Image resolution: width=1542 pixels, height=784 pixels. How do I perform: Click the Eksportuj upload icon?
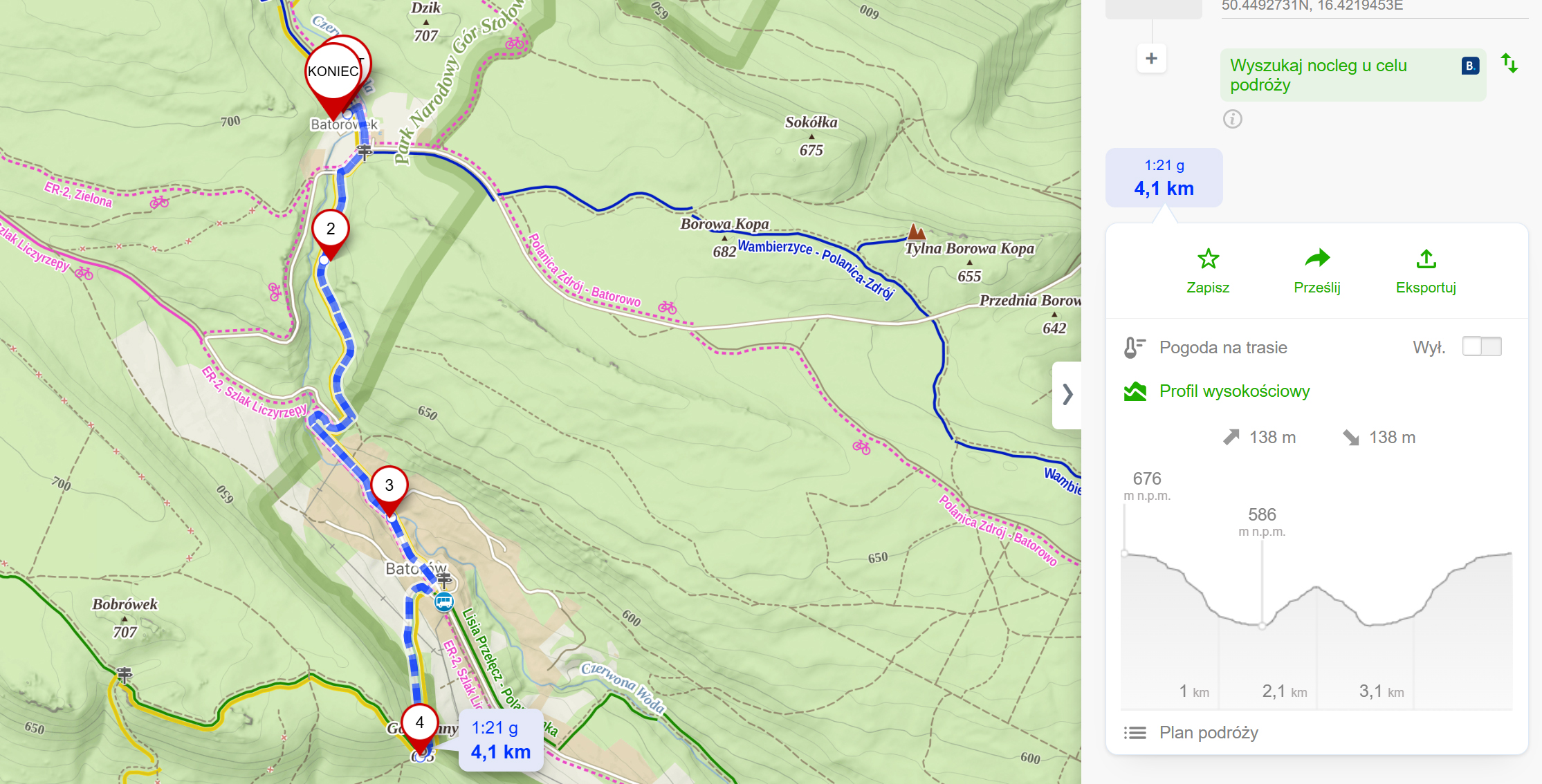click(x=1426, y=259)
